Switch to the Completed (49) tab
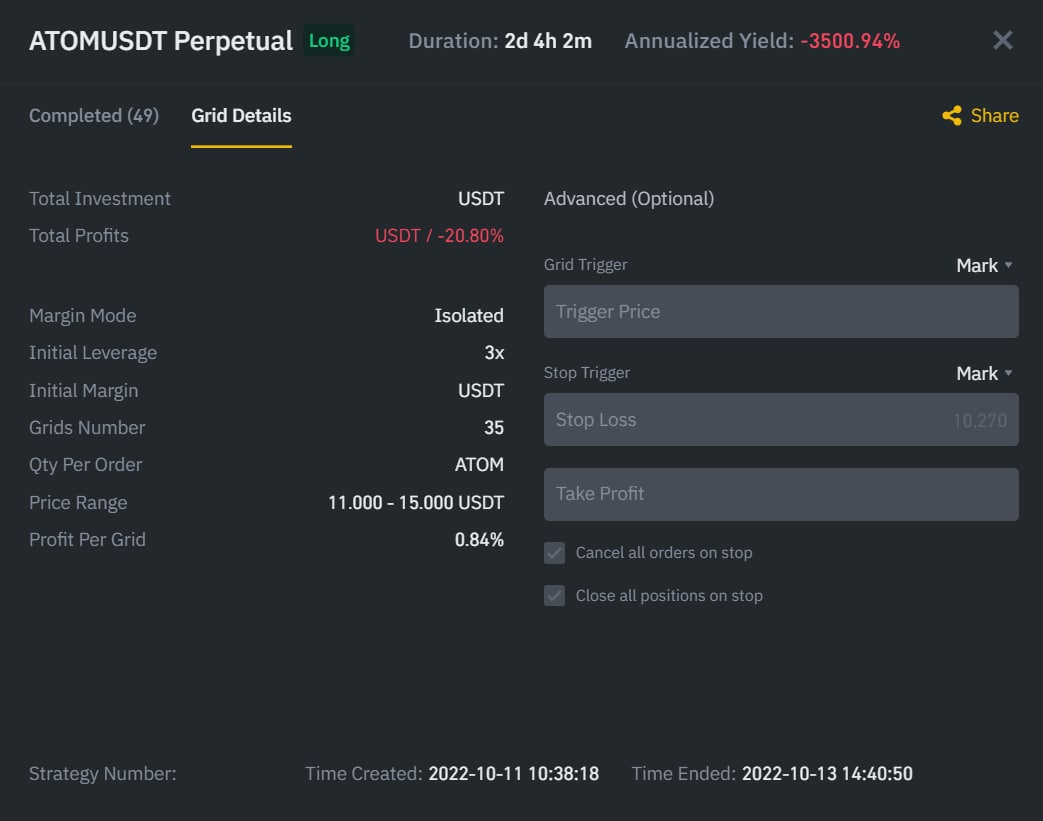 pos(94,116)
